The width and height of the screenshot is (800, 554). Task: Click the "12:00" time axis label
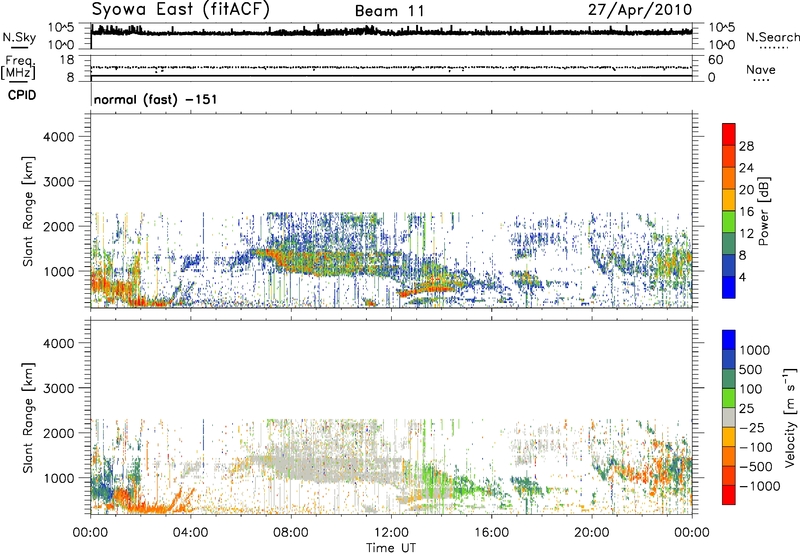pos(391,533)
